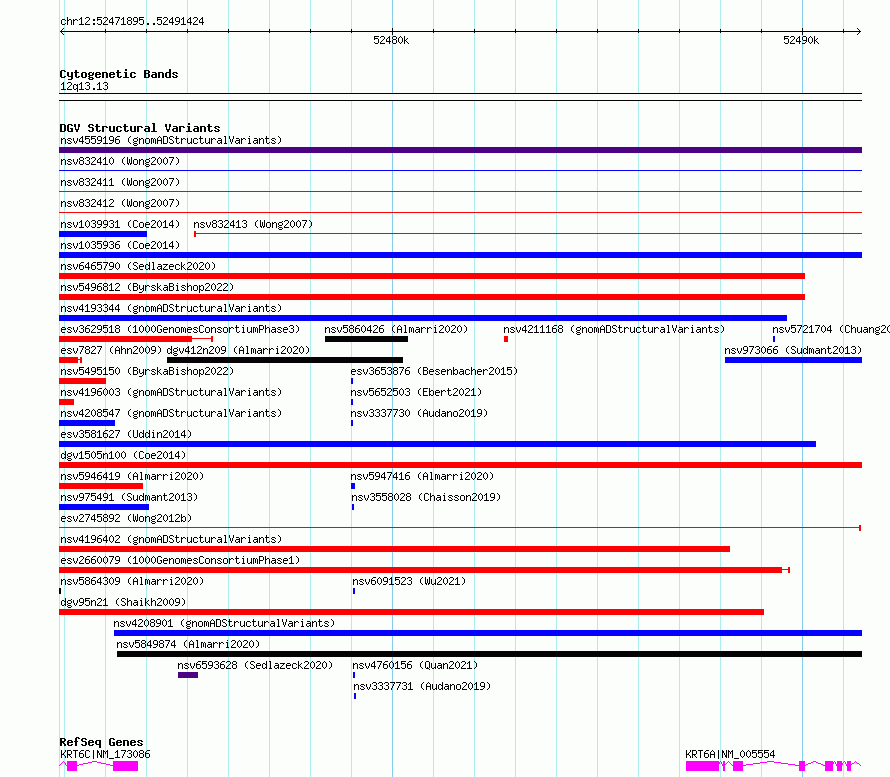
Task: Click the KRT6C|NM_173086 gene label
Action: click(106, 754)
